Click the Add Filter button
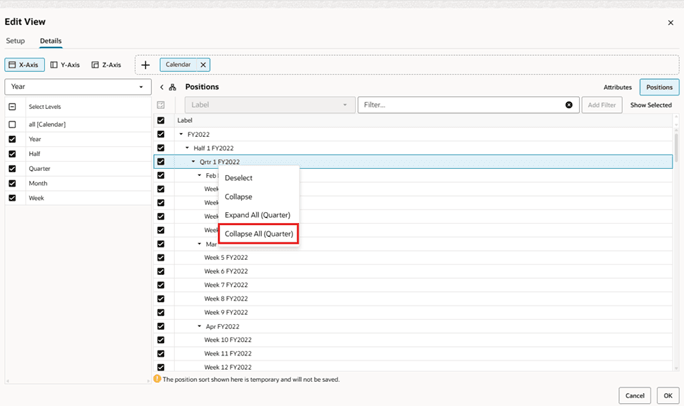684x406 pixels. click(x=602, y=105)
